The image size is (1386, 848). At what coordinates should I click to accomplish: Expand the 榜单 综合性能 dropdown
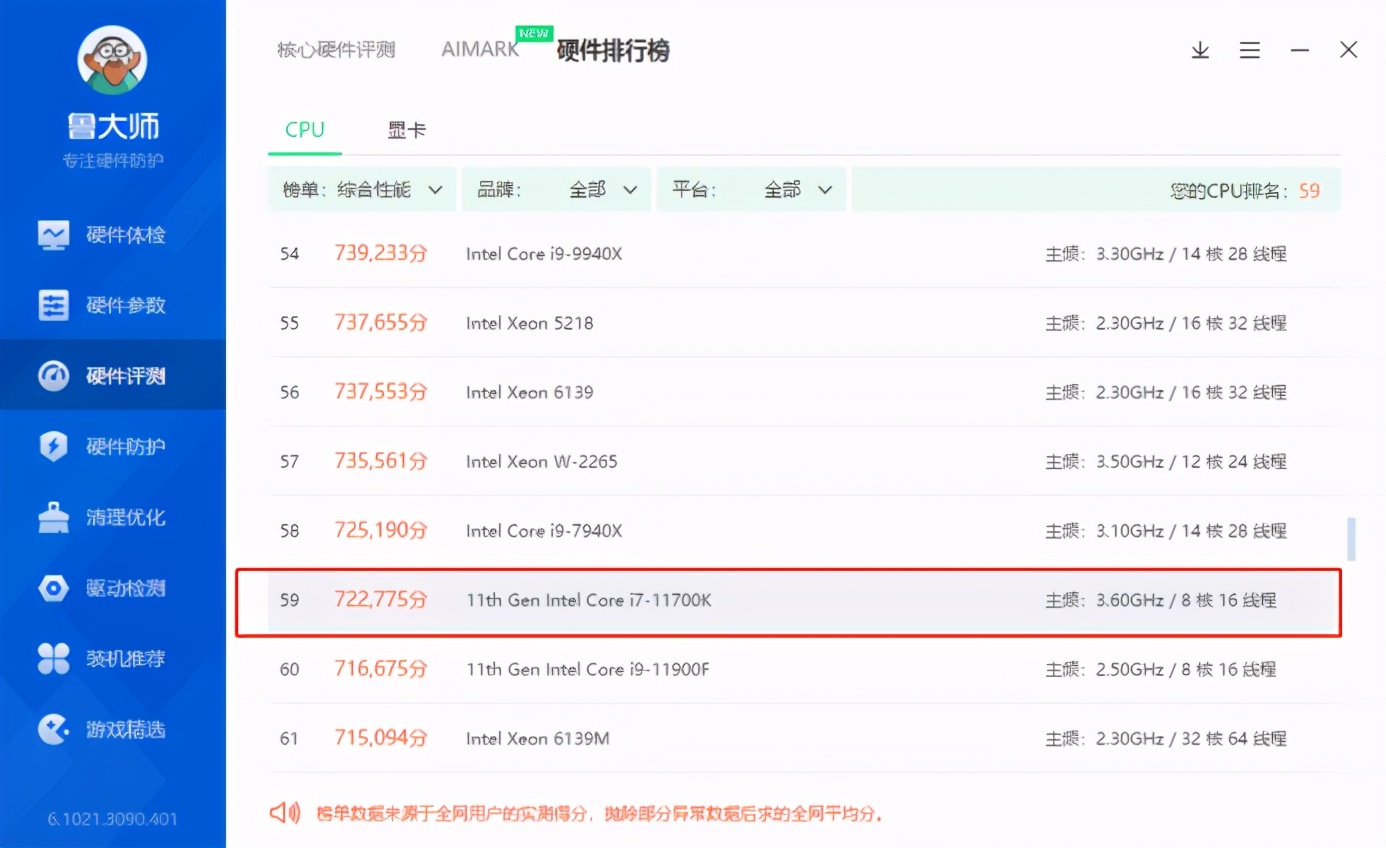click(362, 190)
